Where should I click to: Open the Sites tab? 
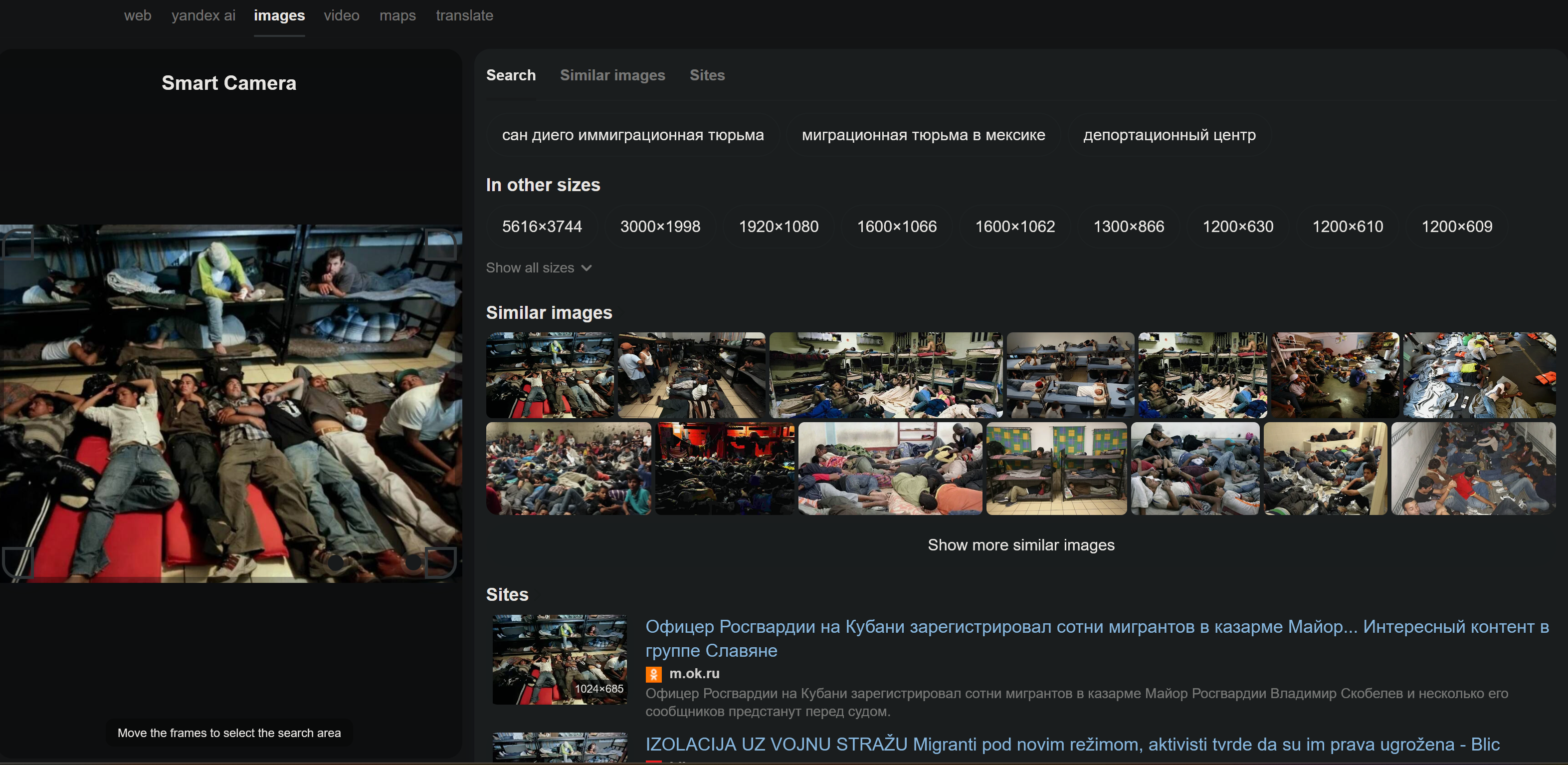(707, 75)
